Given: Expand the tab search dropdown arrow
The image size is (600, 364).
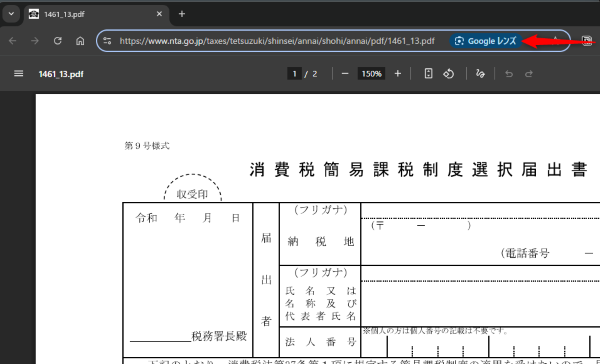Looking at the screenshot, I should point(11,14).
